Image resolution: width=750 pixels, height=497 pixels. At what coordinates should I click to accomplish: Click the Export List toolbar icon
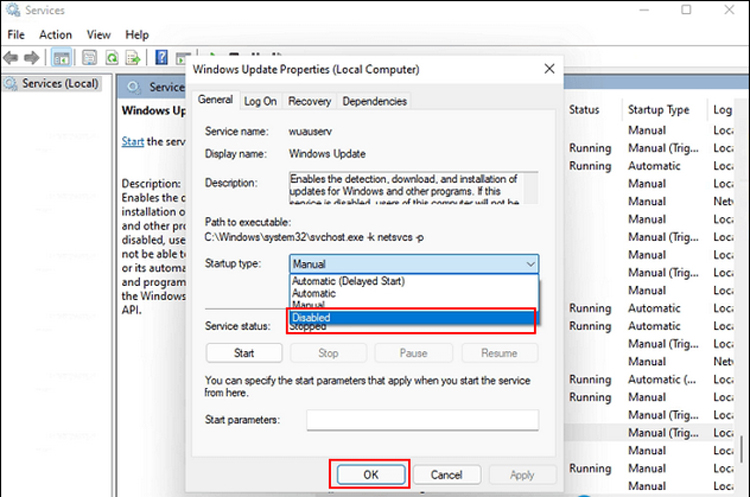pyautogui.click(x=133, y=58)
